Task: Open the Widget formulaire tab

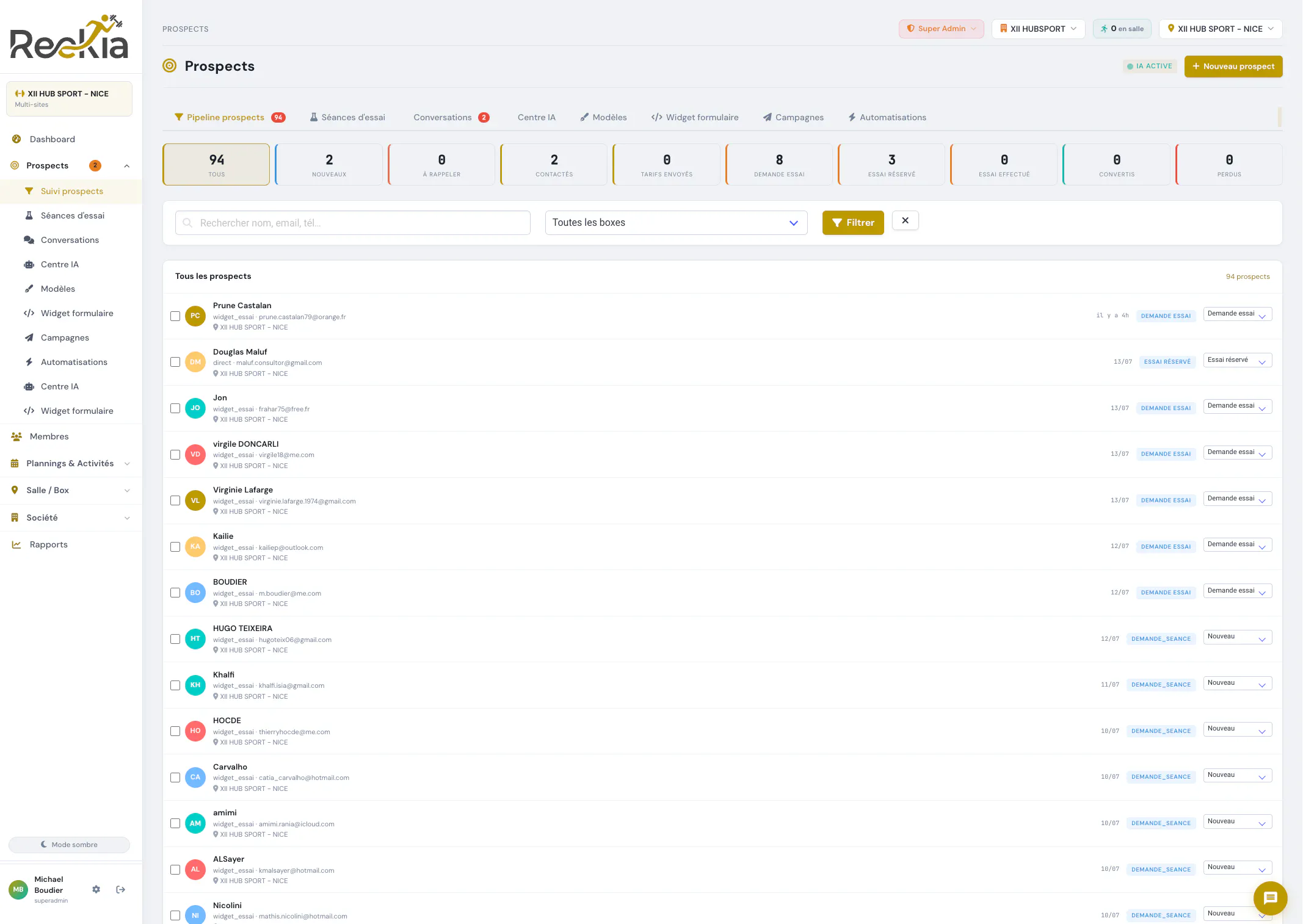Action: [695, 117]
